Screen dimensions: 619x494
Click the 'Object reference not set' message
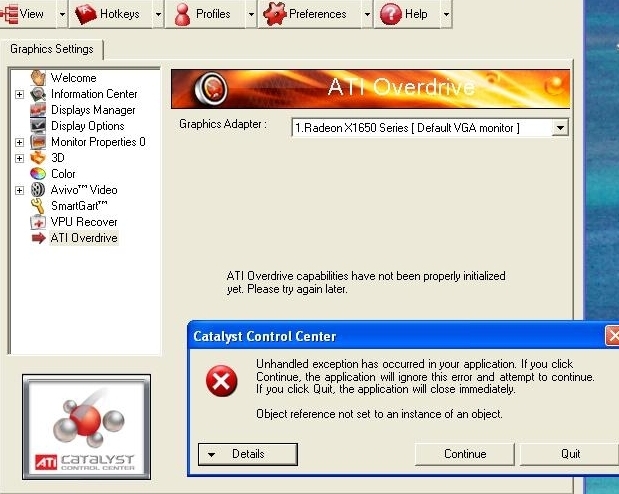[379, 414]
